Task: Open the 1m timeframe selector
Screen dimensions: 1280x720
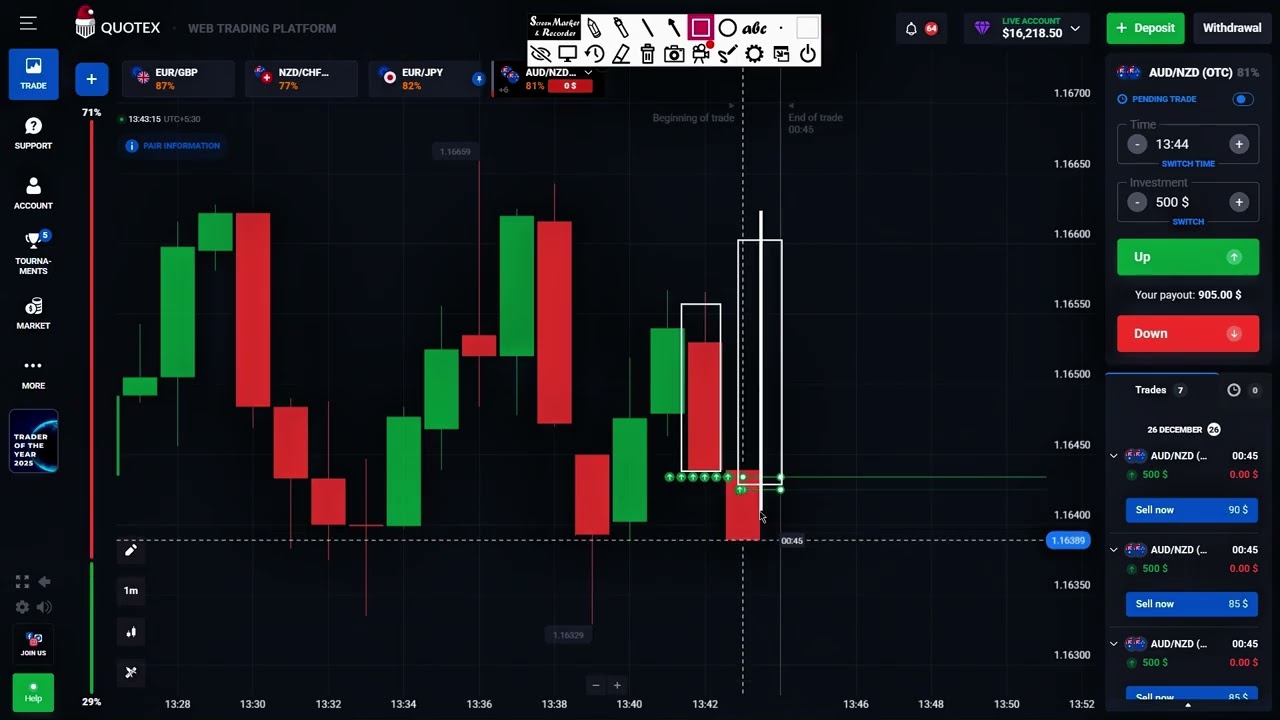Action: (x=131, y=591)
